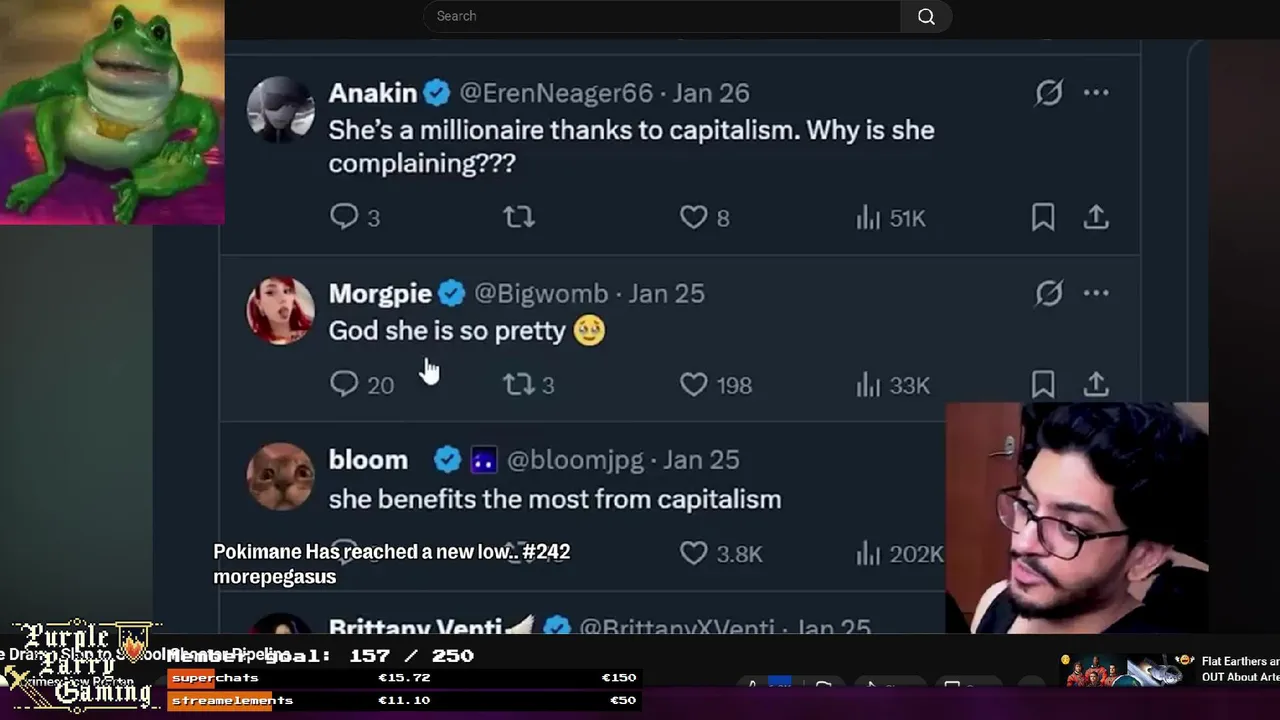Type in the Search field
The image size is (1280, 720).
pos(660,16)
